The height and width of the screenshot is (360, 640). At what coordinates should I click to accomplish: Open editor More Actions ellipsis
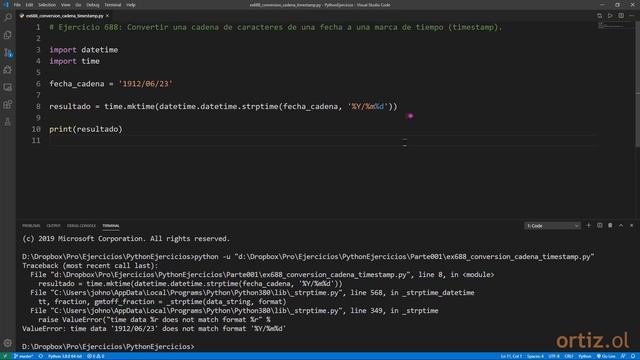tap(631, 16)
